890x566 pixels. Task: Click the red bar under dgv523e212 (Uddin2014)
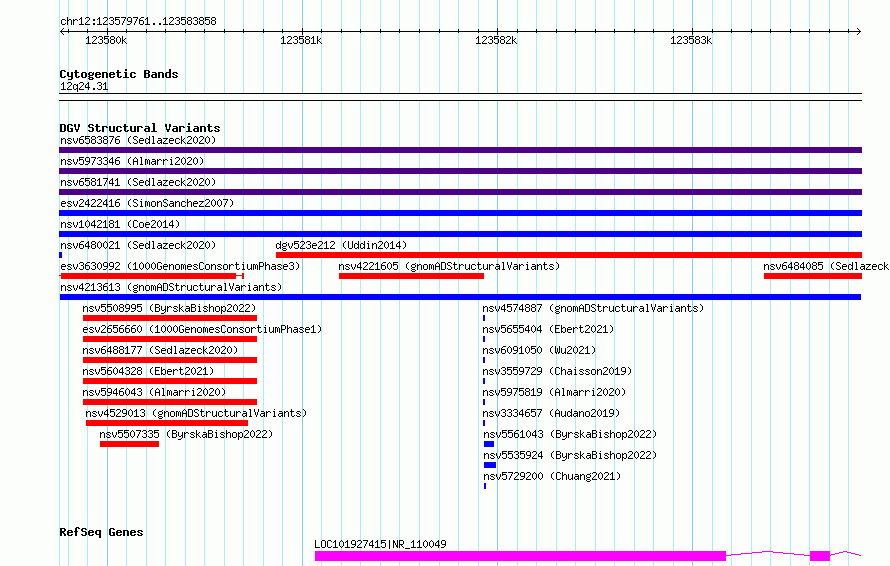point(569,255)
